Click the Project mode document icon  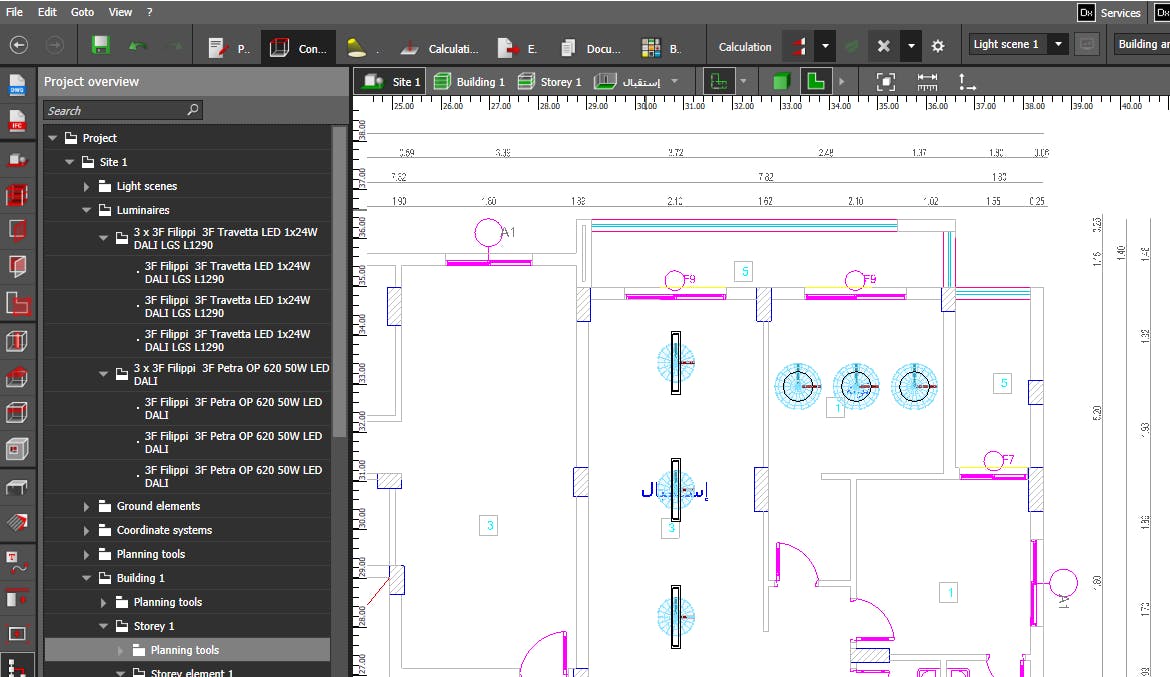pyautogui.click(x=217, y=48)
